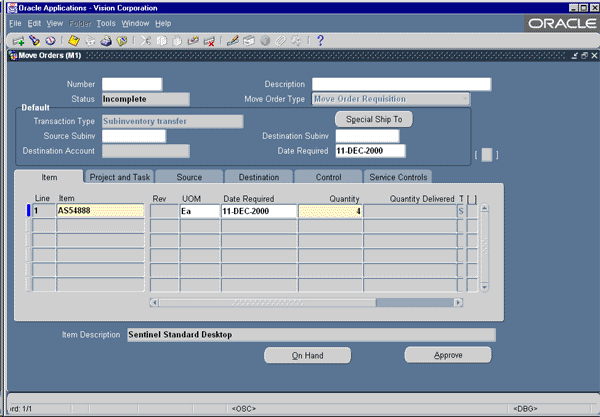Click the New record toolbar icon

click(18, 41)
